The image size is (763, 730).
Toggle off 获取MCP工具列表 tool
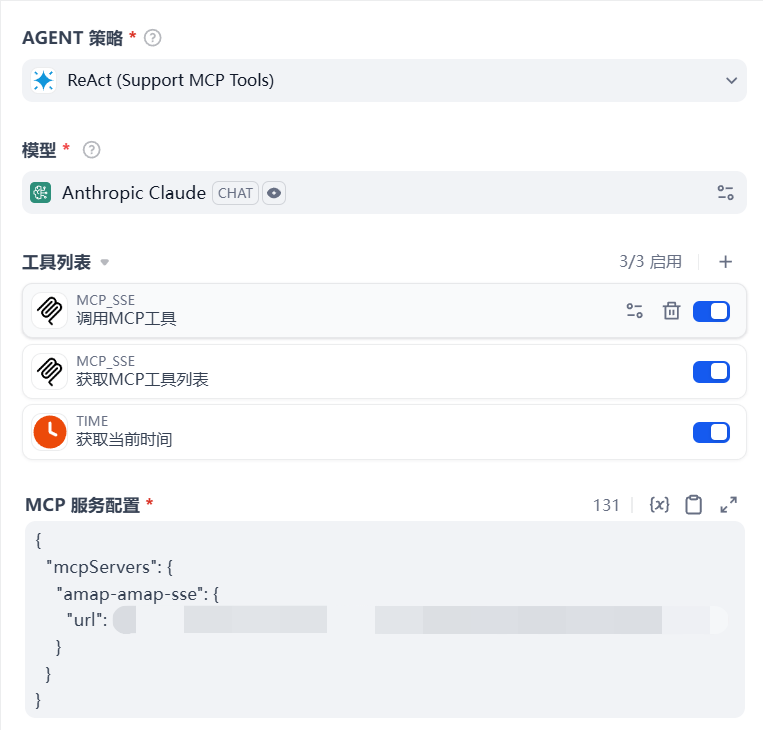[711, 372]
